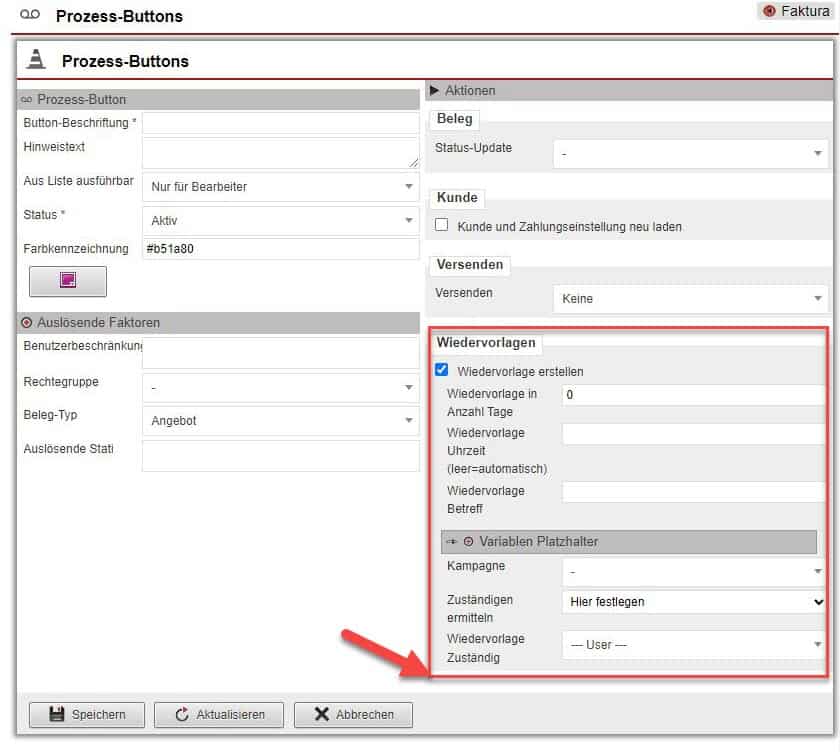Open the Beleg-Typ dropdown showing Angebot
This screenshot has height=752, width=840.
click(280, 421)
